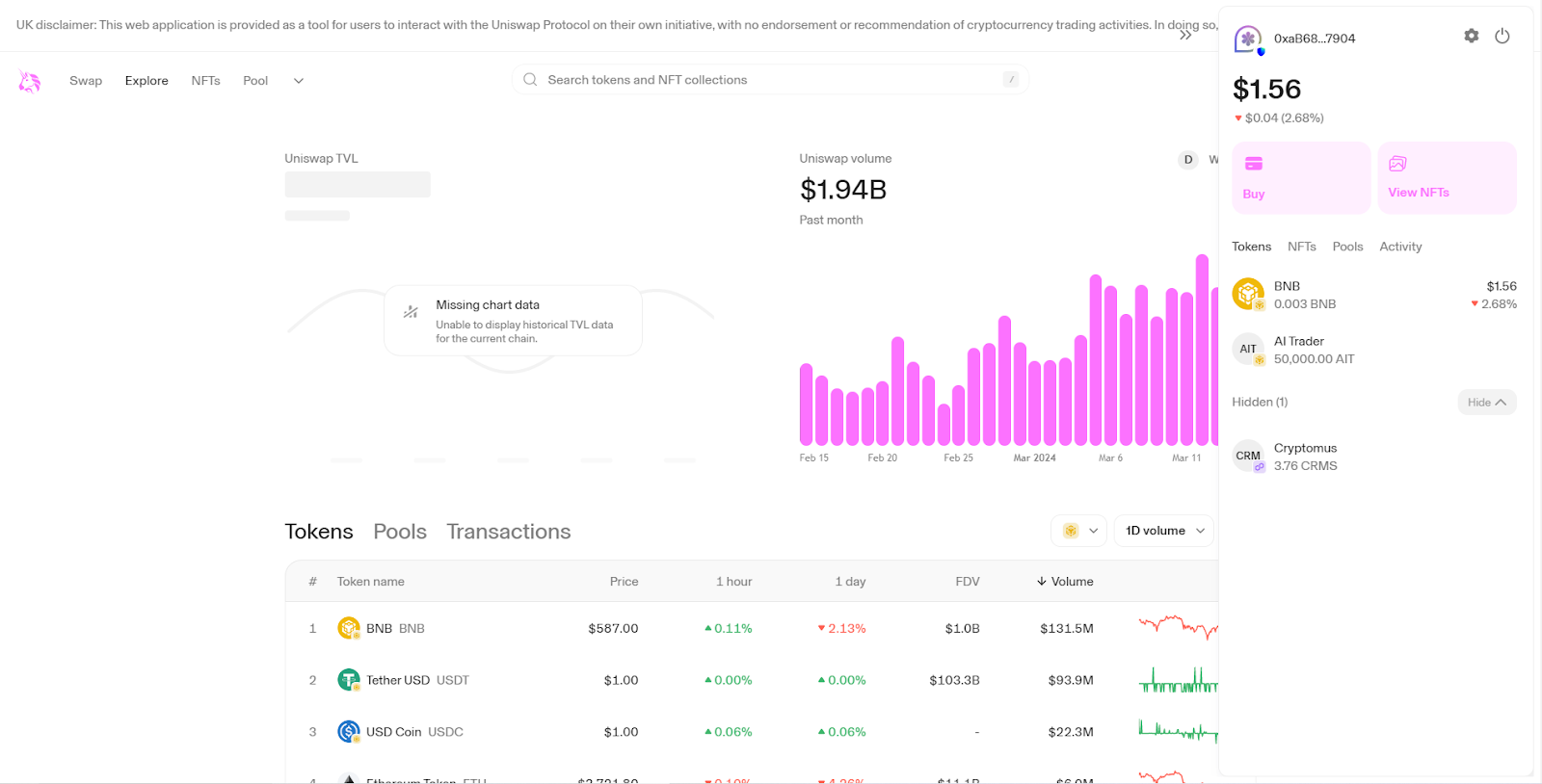Switch to the Transactions table tab
This screenshot has height=784, width=1542.
509,532
